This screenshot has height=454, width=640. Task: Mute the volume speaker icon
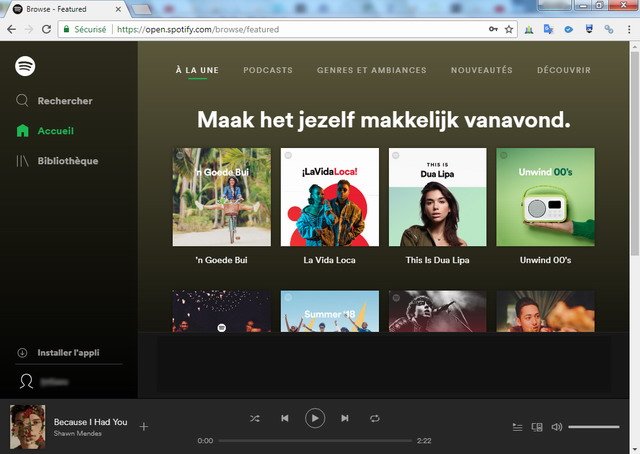click(557, 427)
